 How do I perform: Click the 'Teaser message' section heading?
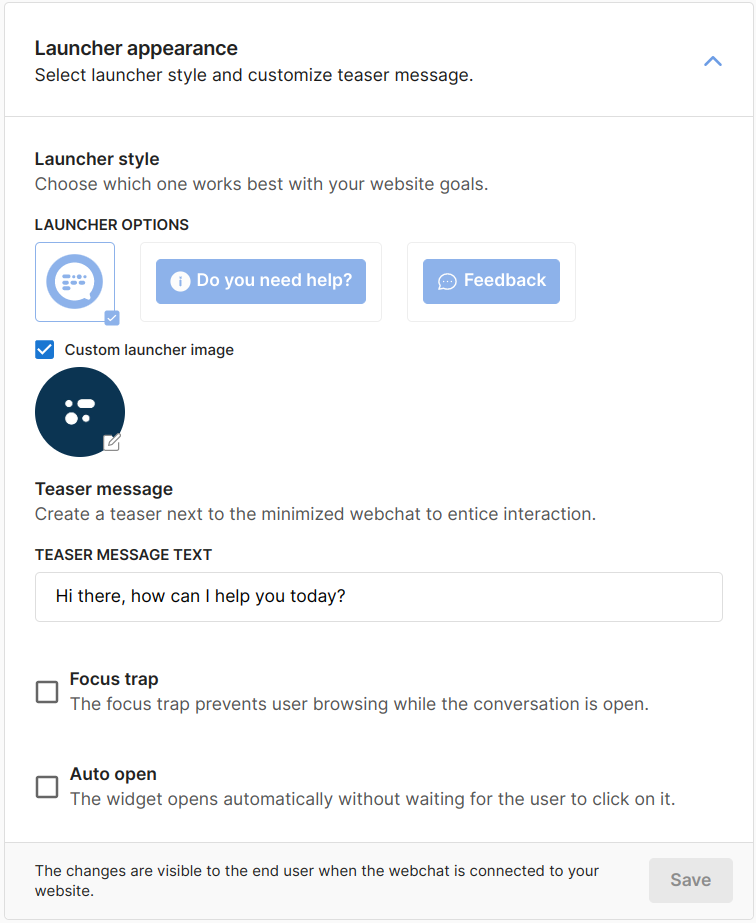[104, 489]
